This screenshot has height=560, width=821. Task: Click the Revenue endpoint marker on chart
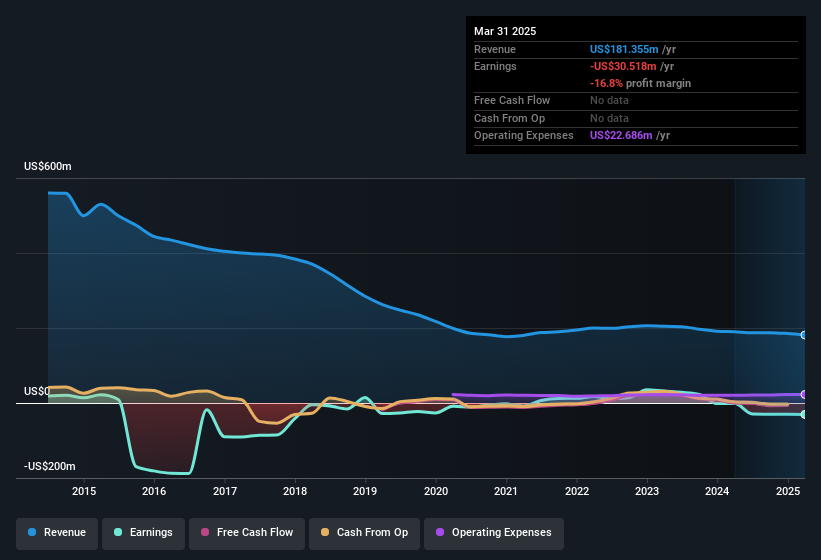click(x=804, y=335)
